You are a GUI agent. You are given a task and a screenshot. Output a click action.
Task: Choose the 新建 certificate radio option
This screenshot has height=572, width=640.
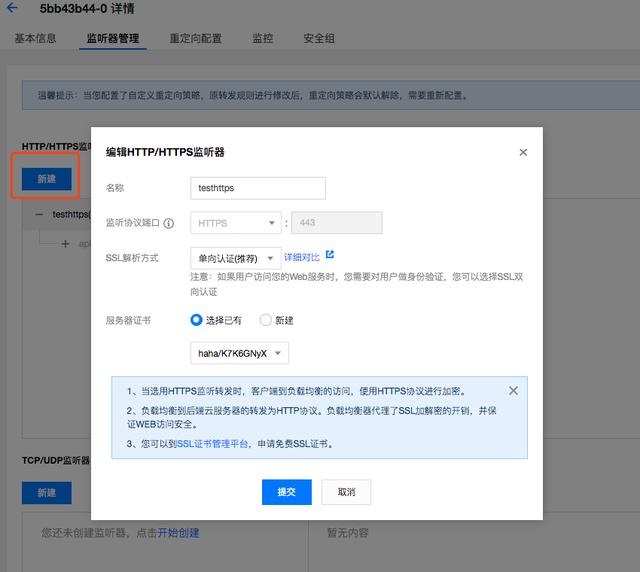[x=265, y=321]
